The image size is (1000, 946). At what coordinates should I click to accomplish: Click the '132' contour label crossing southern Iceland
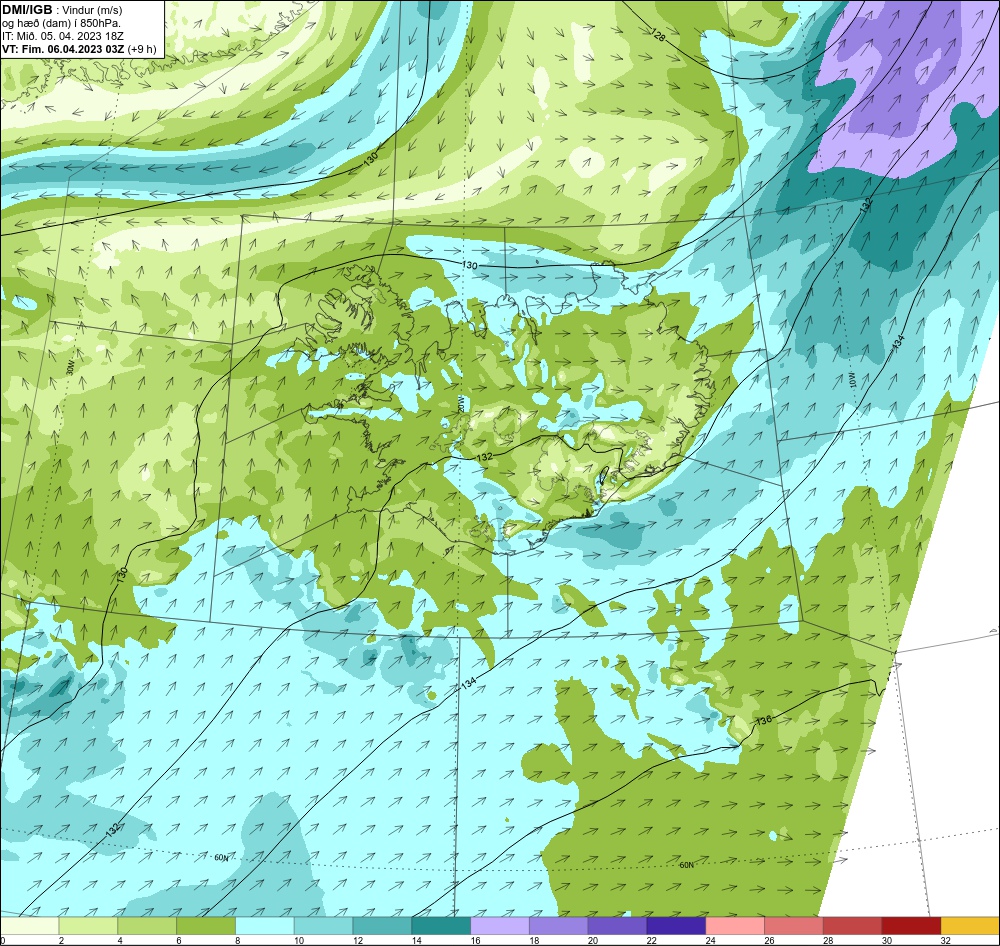[x=485, y=457]
